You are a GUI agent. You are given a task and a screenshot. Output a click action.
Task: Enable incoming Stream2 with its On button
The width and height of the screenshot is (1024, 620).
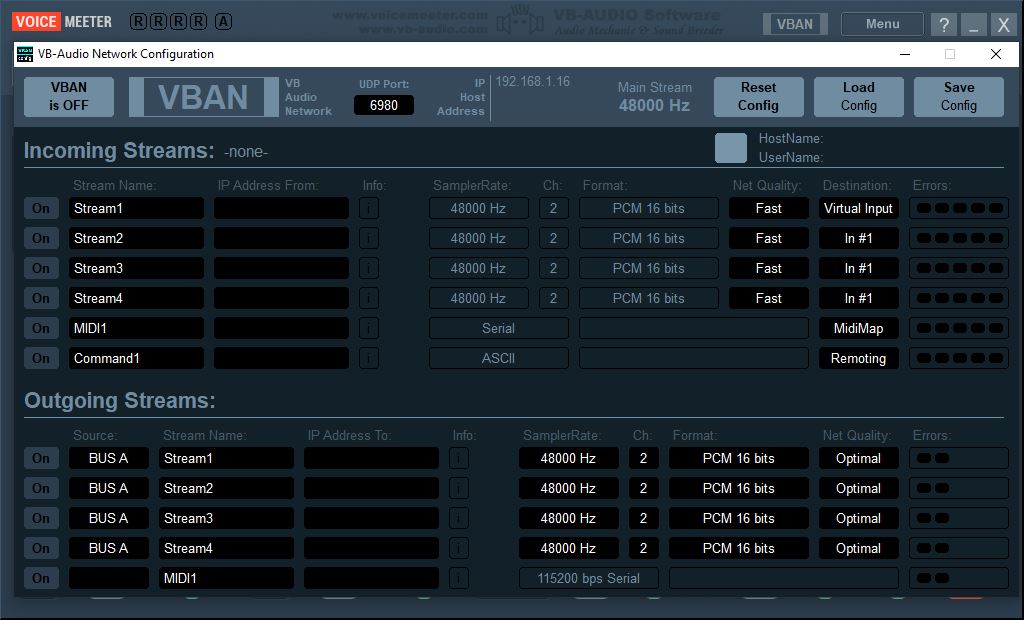[x=41, y=238]
